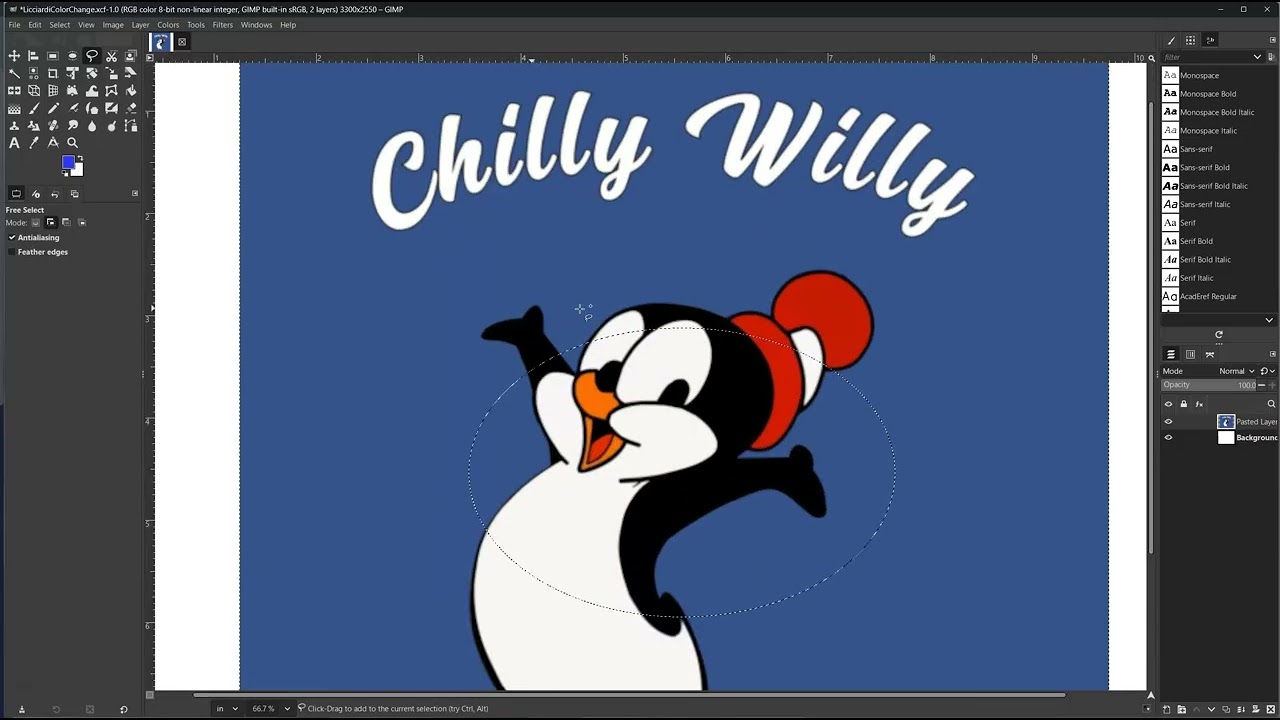Viewport: 1280px width, 720px height.
Task: Set selection mode to add to selection
Action: 50,222
